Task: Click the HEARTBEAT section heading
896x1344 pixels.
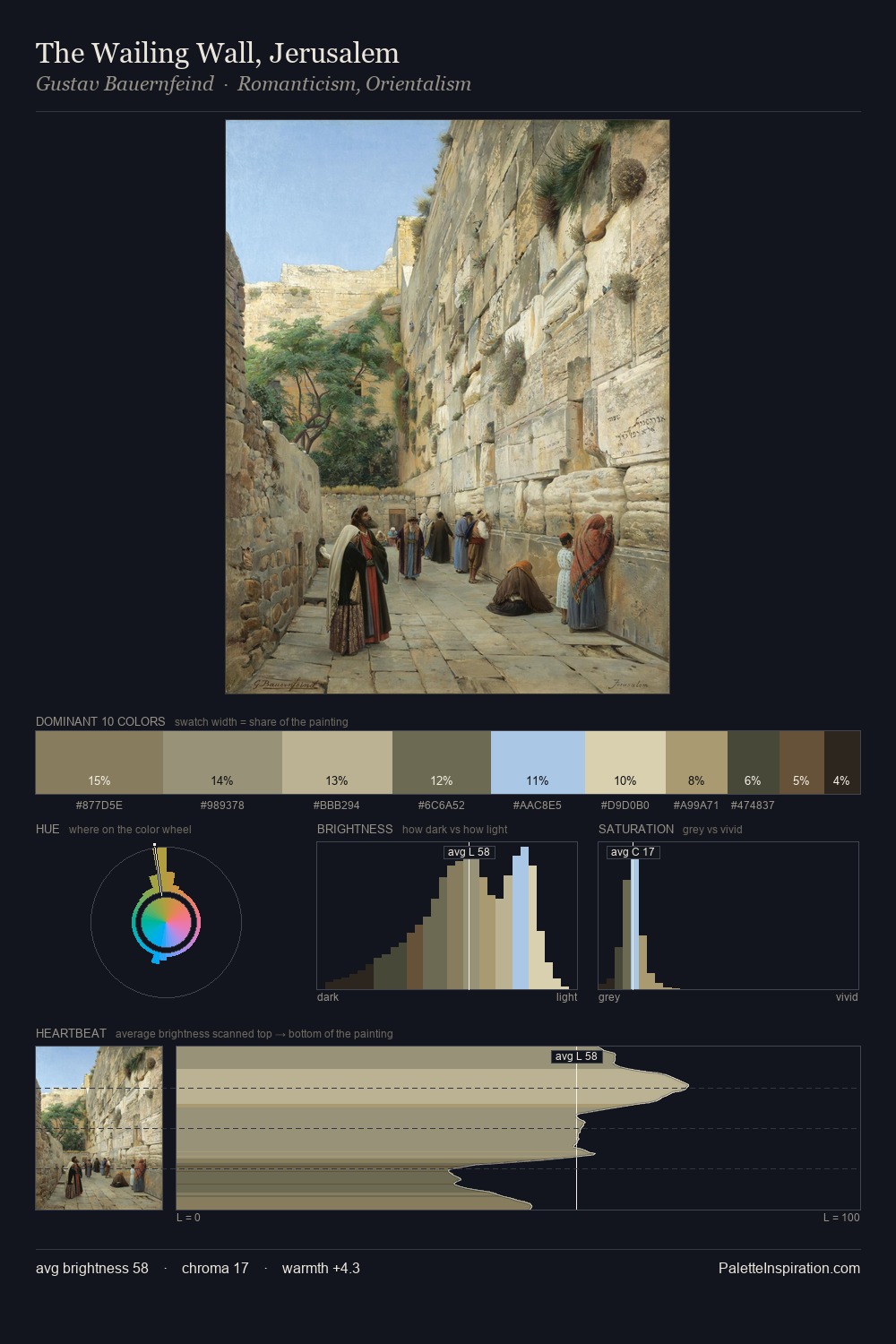Action: tap(71, 1033)
